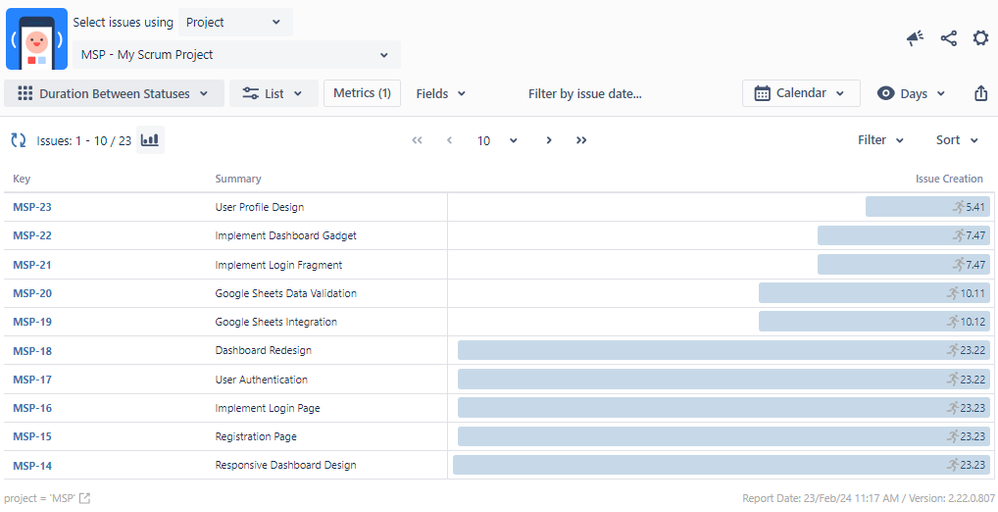The height and width of the screenshot is (512, 998).
Task: Click the 23.22 duration bar for MSP-18
Action: (x=724, y=350)
